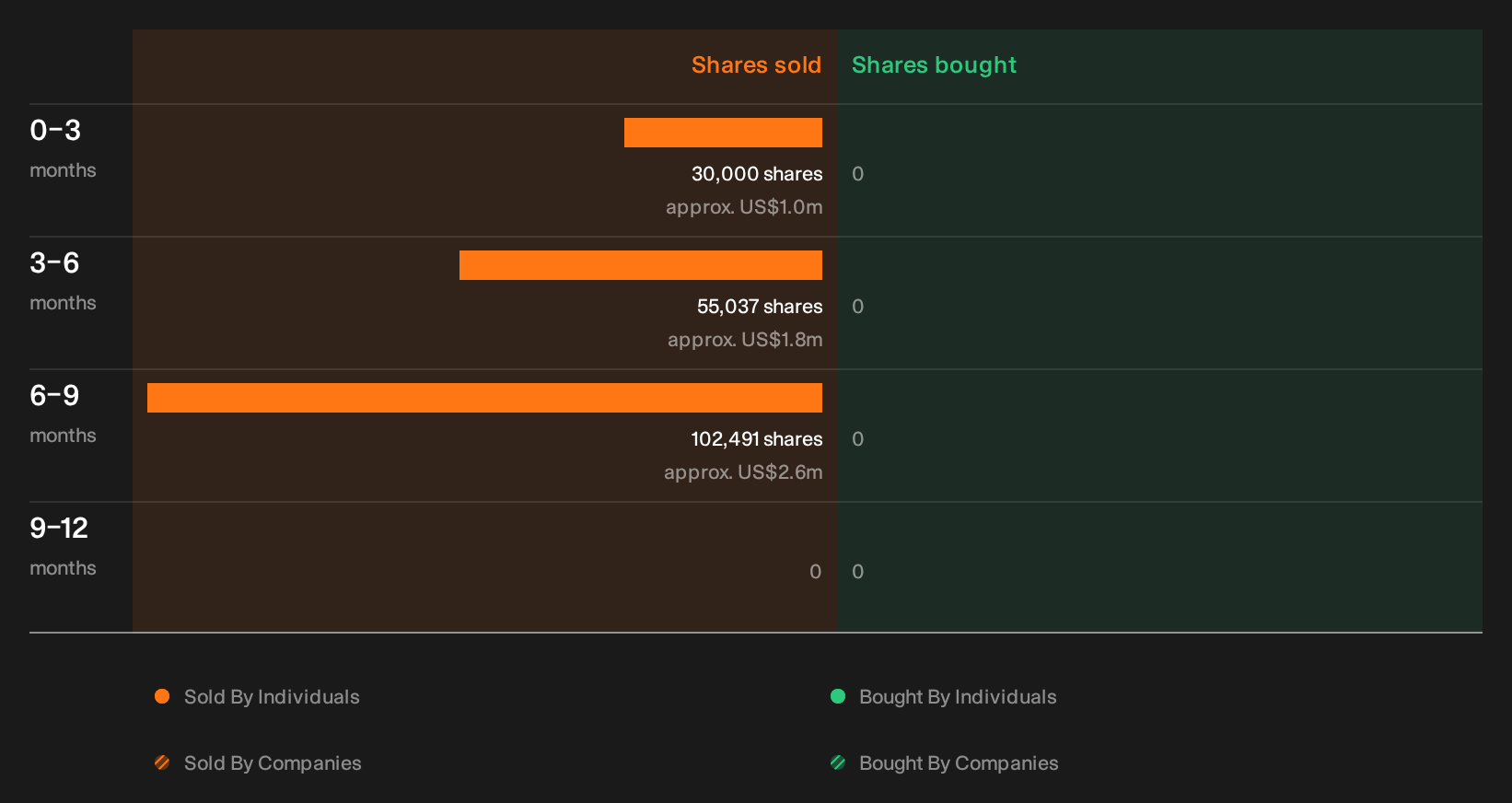Click the 102,491 shares value

click(x=757, y=439)
